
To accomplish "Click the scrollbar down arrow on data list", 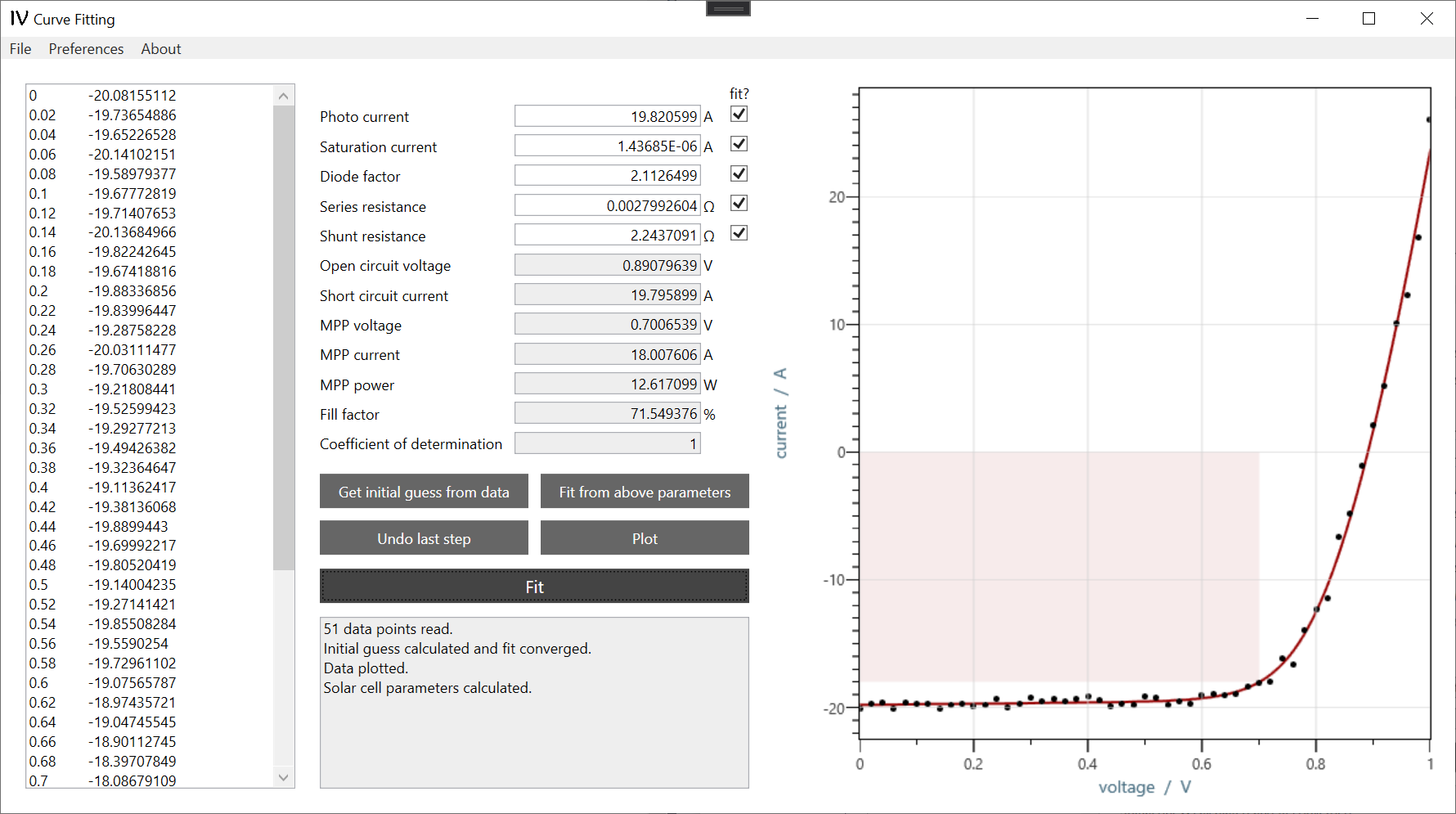I will coord(283,777).
